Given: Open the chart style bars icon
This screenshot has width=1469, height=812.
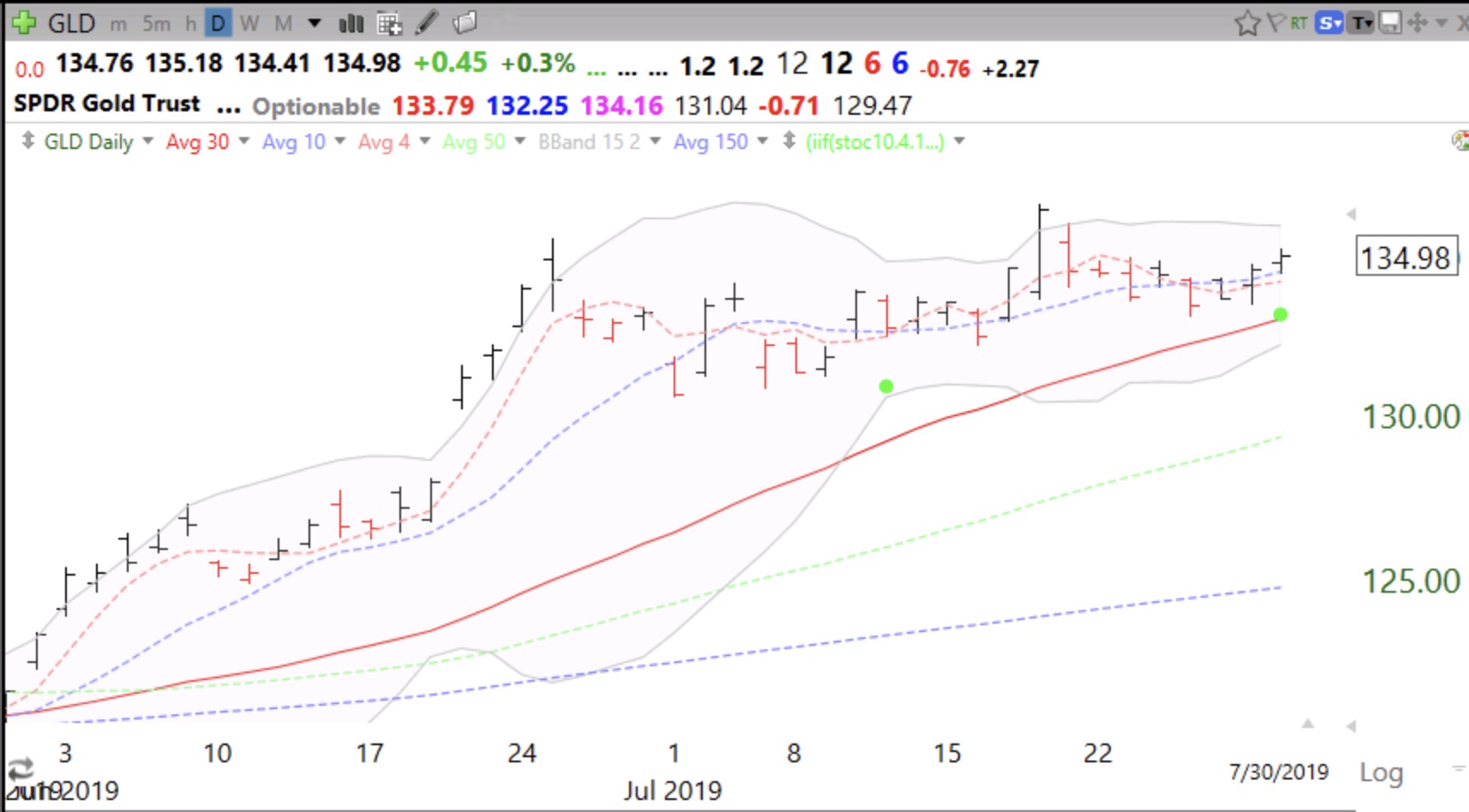Looking at the screenshot, I should tap(351, 23).
